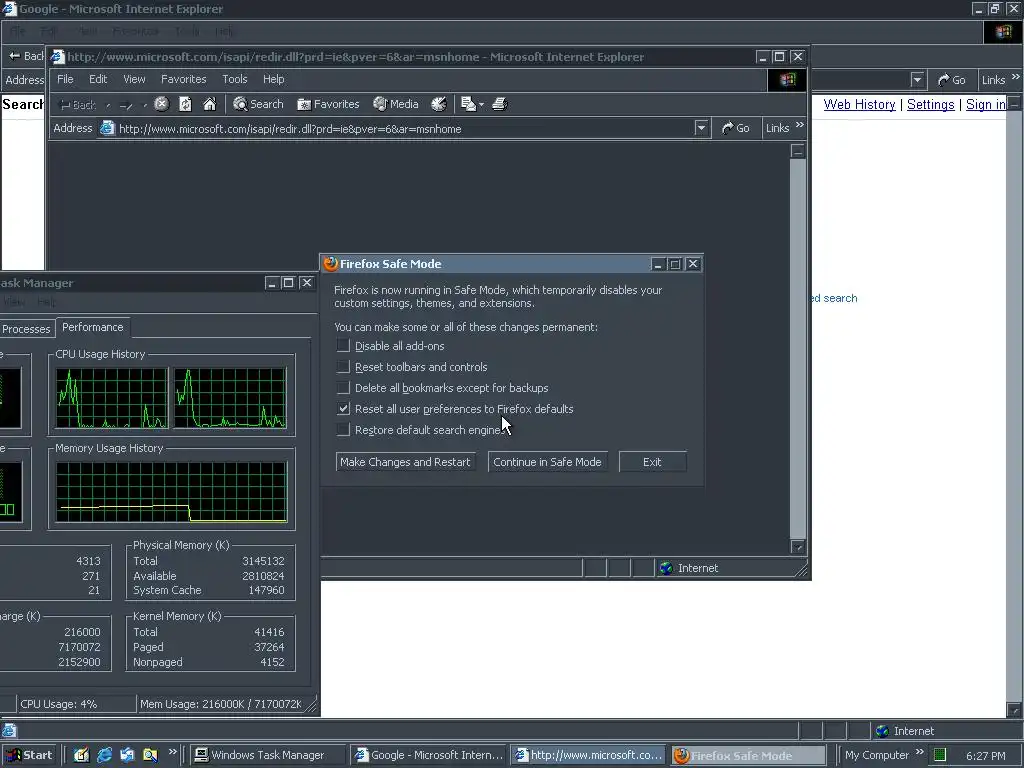1024x768 pixels.
Task: Click Exit in Firefox Safe Mode dialog
Action: (652, 462)
